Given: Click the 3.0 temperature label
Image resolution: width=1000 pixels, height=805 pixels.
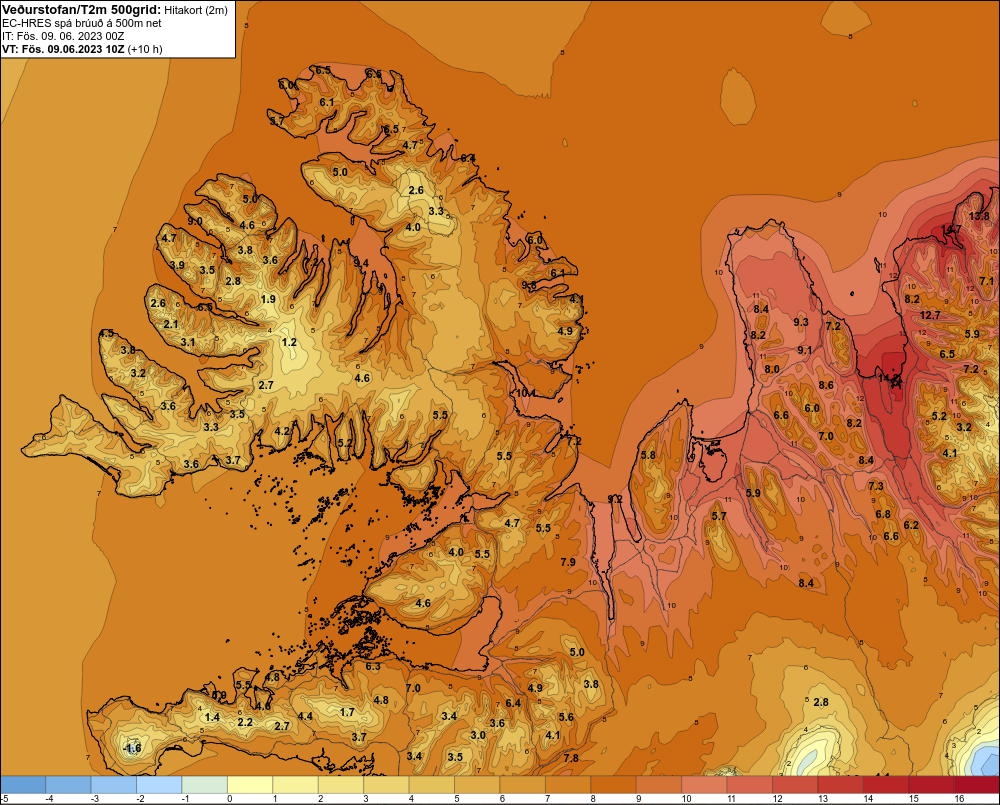Looking at the screenshot, I should coord(478,735).
